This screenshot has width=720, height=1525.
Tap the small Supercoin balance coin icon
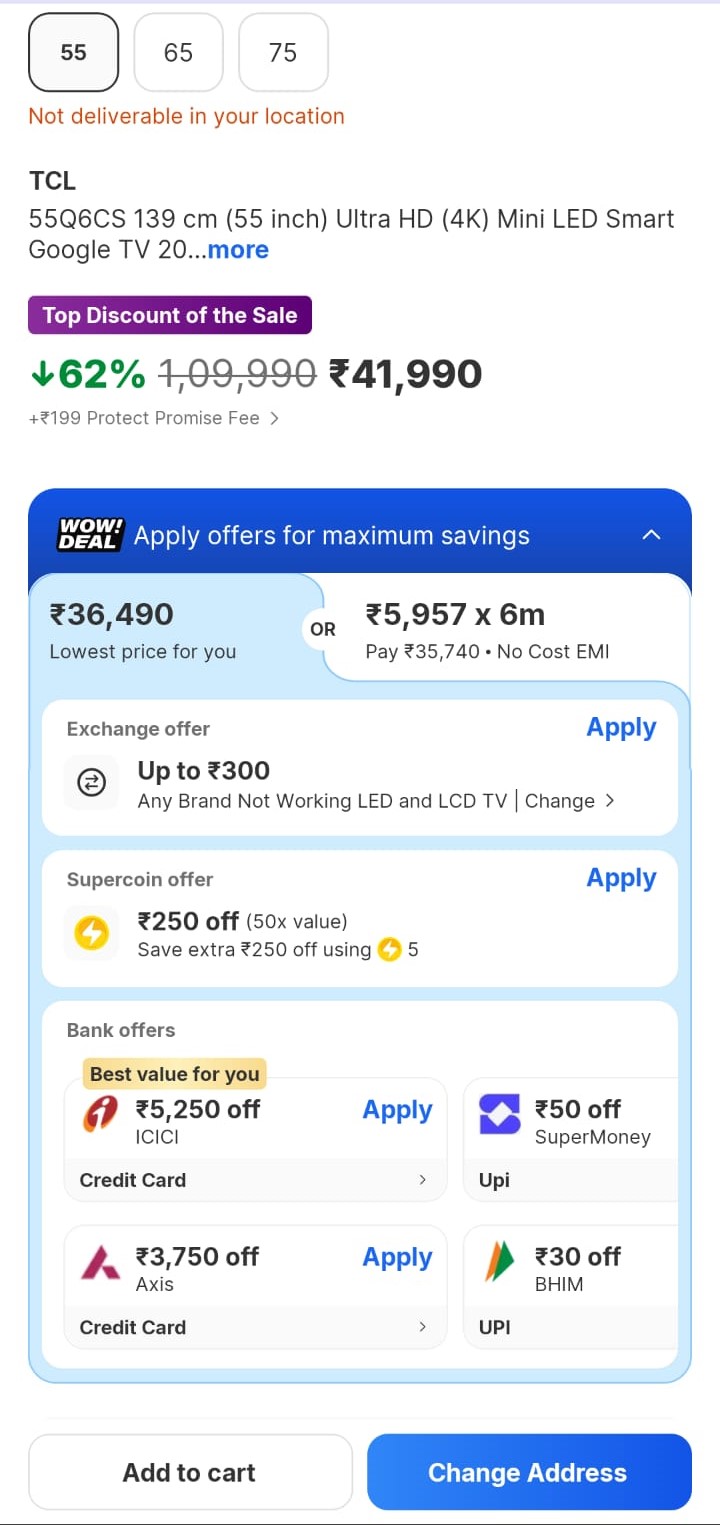pyautogui.click(x=389, y=949)
